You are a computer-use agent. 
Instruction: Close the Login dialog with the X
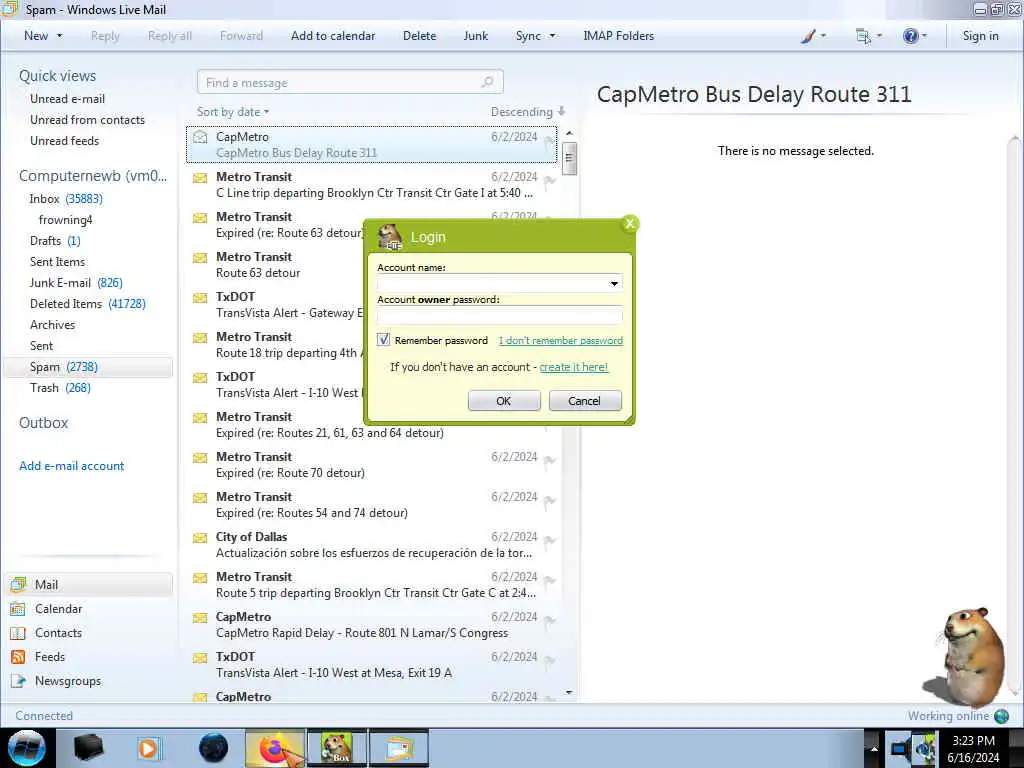pyautogui.click(x=630, y=224)
